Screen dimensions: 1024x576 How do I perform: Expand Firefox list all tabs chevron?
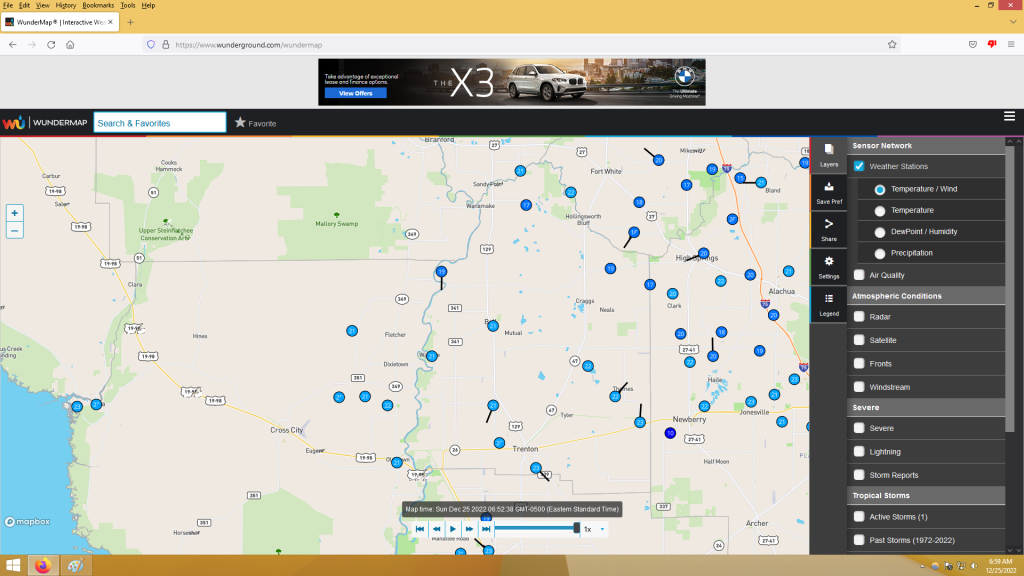[x=1013, y=22]
